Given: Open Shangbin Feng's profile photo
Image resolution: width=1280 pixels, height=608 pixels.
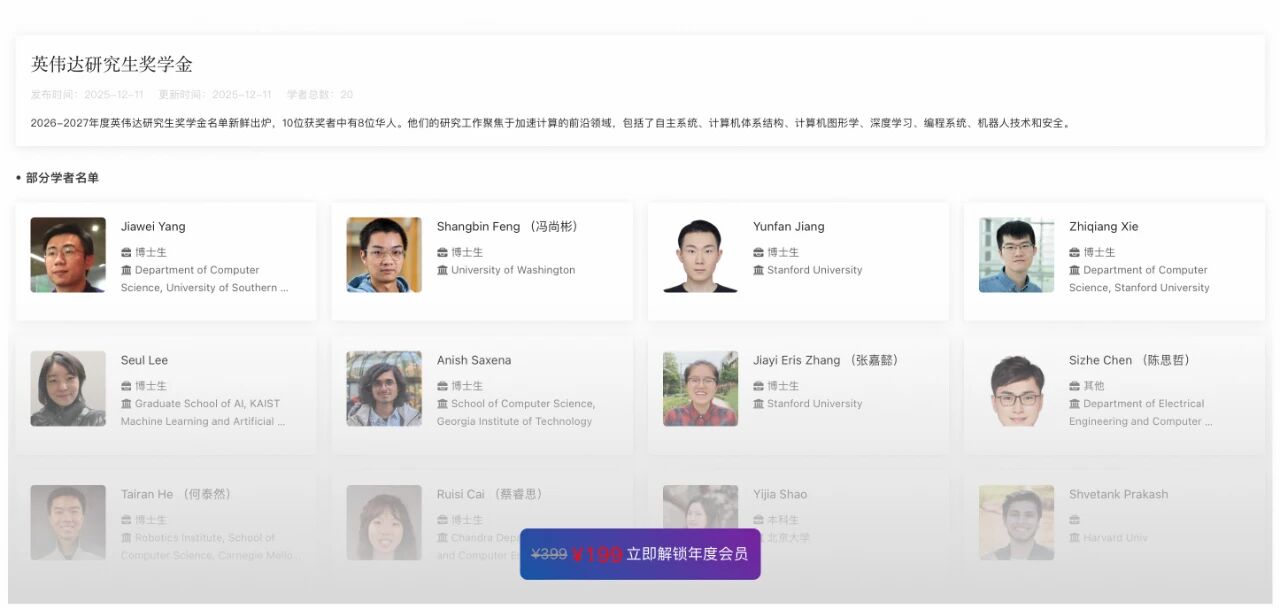Looking at the screenshot, I should point(384,254).
